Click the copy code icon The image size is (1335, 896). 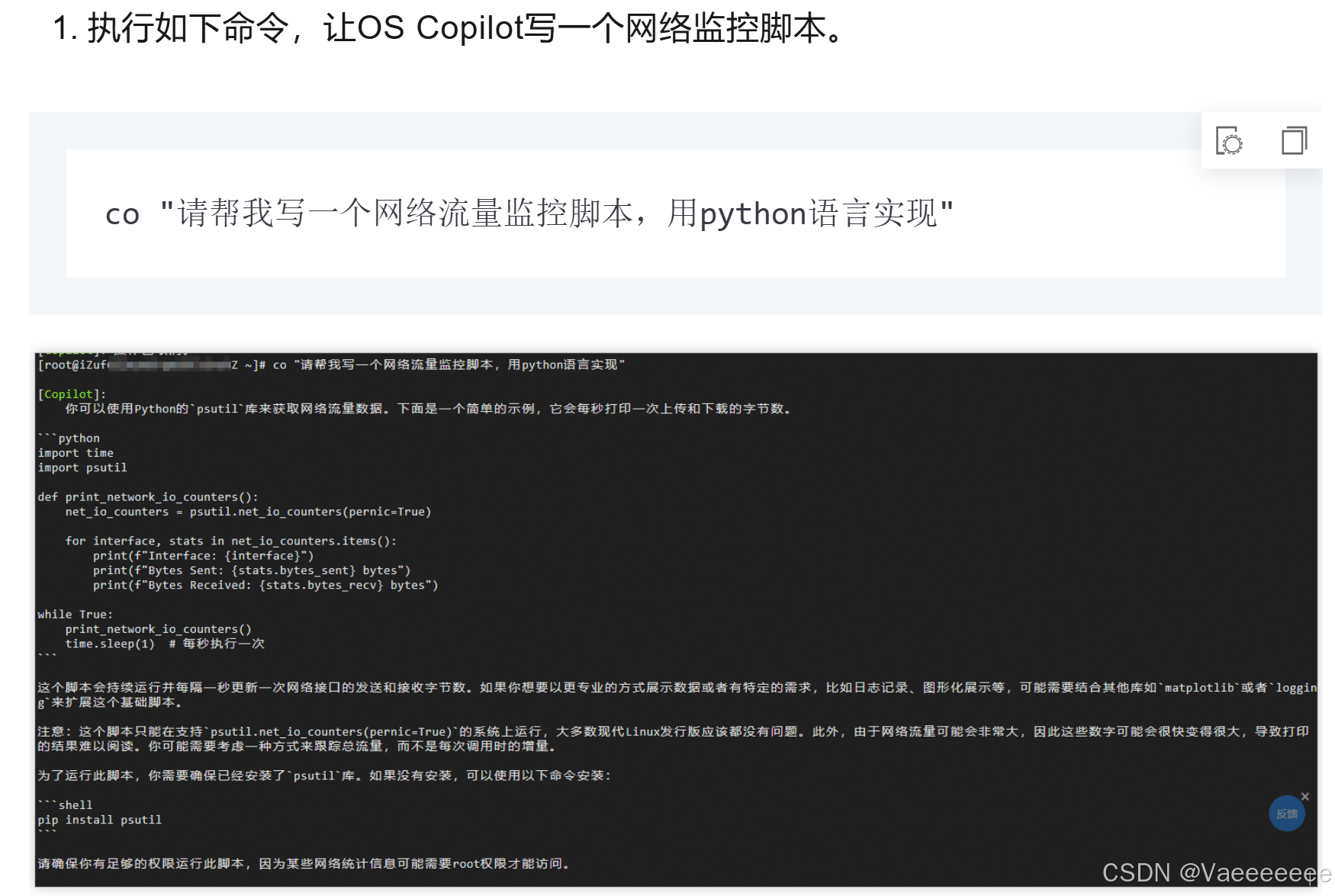coord(1294,140)
